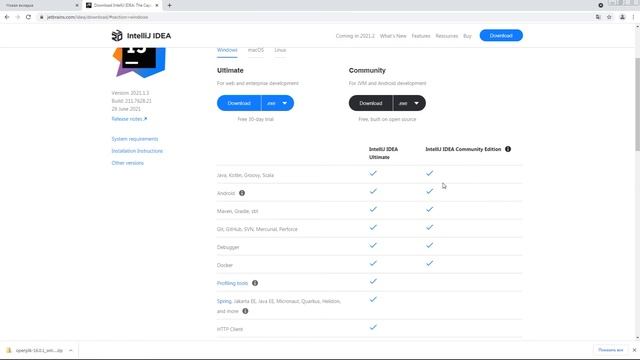Follow the Spring link

(x=224, y=301)
